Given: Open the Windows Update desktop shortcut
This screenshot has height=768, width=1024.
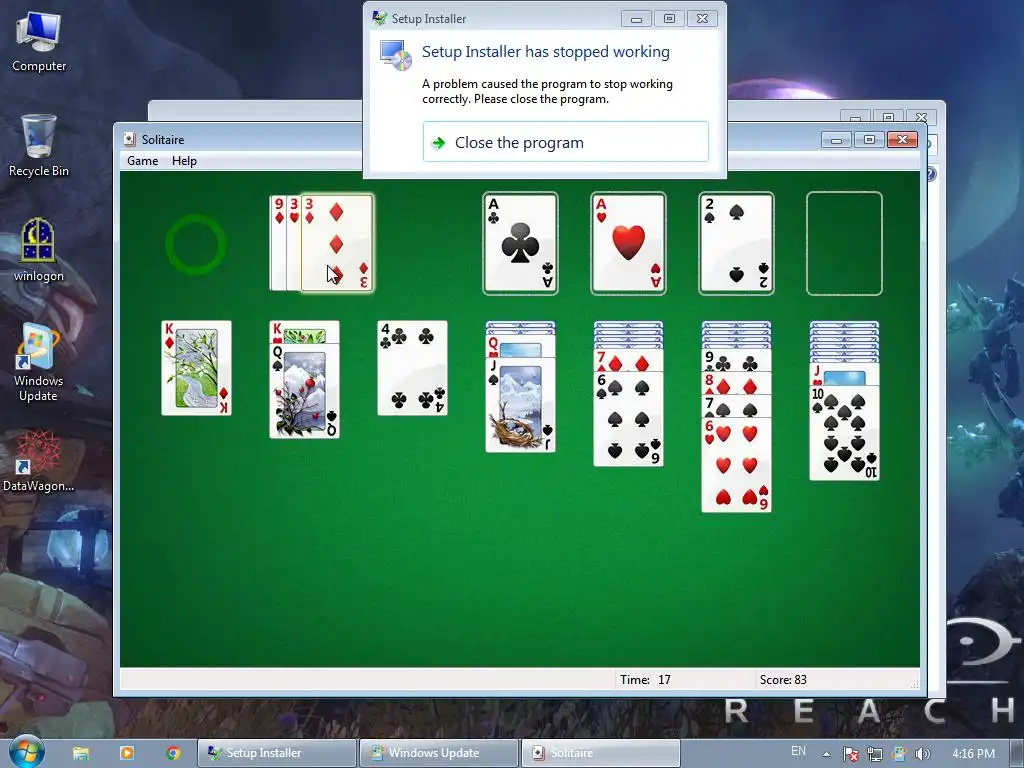Looking at the screenshot, I should [x=39, y=362].
